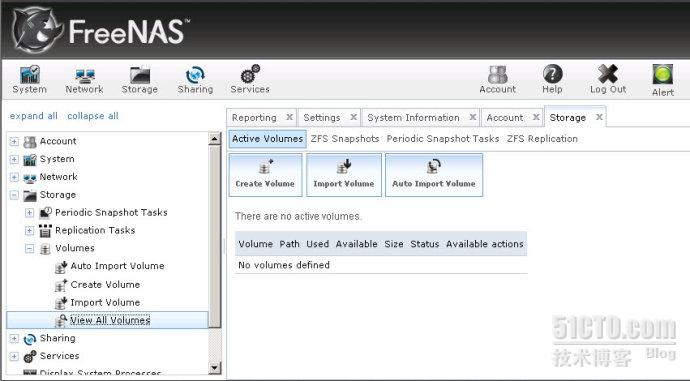Click the green Alert status light
The width and height of the screenshot is (690, 381).
663,74
